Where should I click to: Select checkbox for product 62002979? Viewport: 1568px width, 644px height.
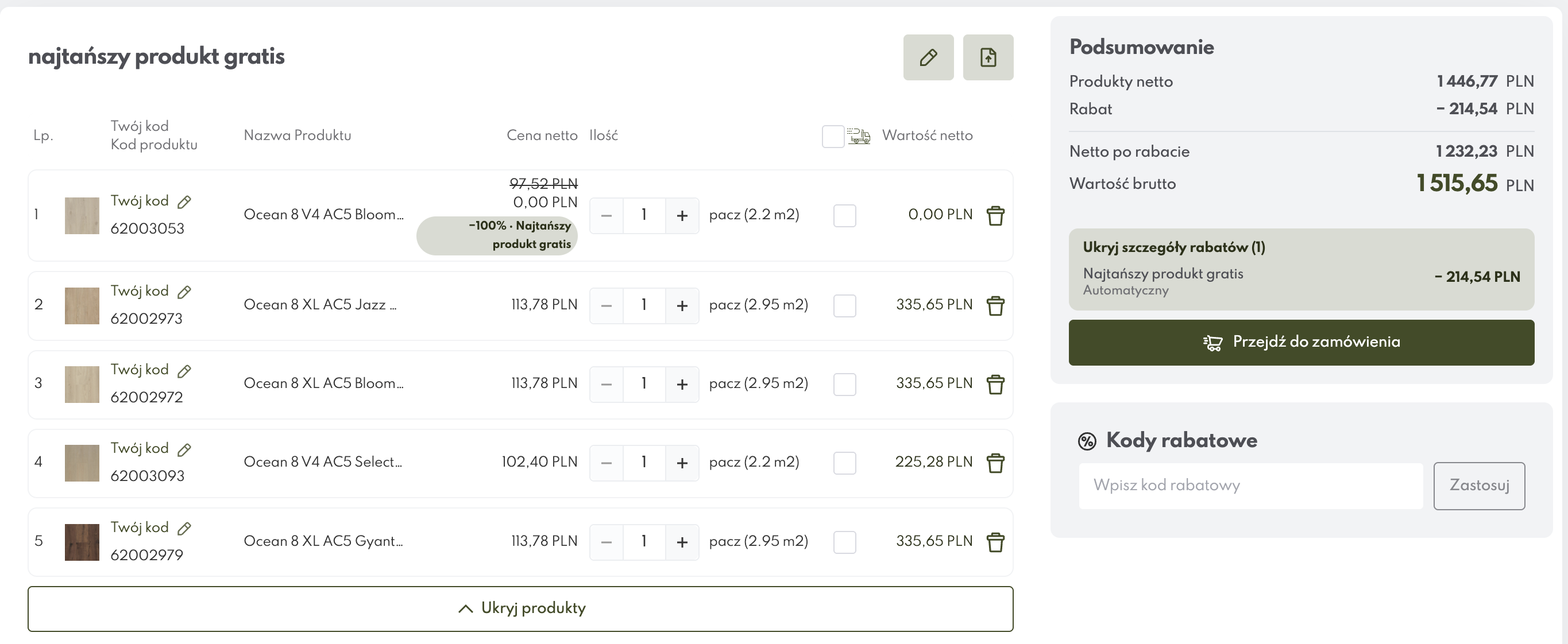[844, 542]
